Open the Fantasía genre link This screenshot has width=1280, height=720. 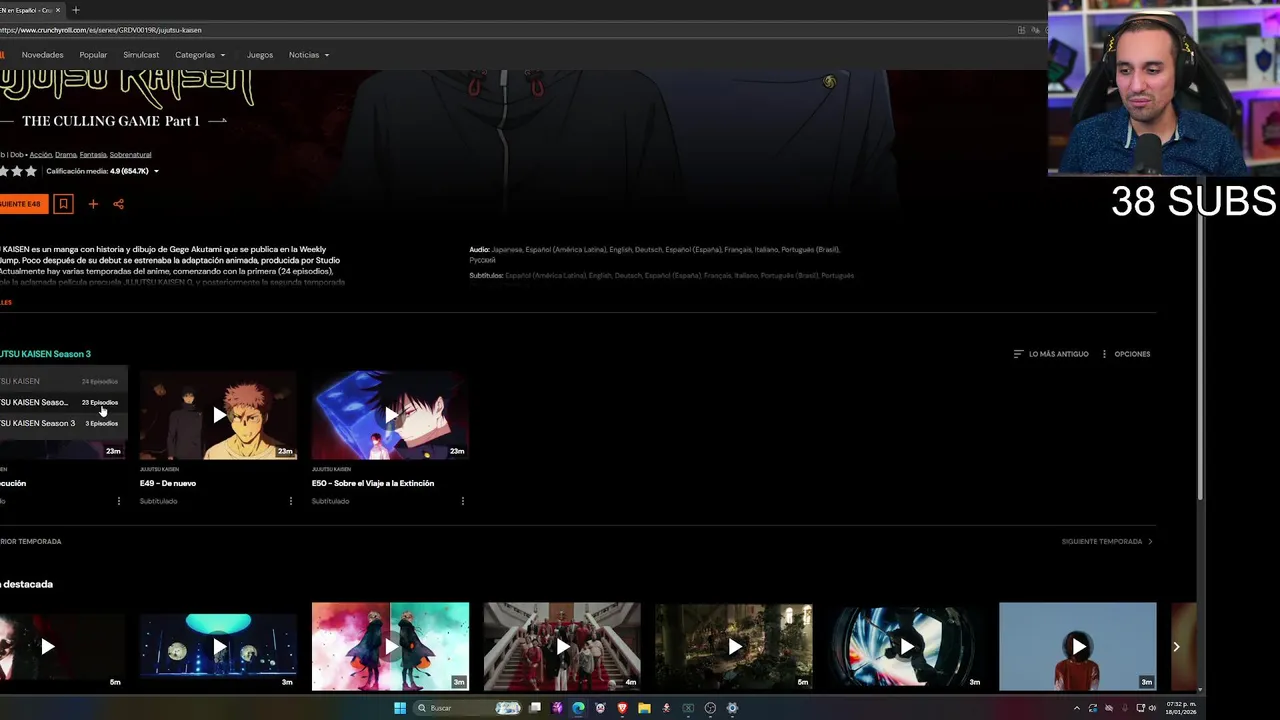coord(93,155)
